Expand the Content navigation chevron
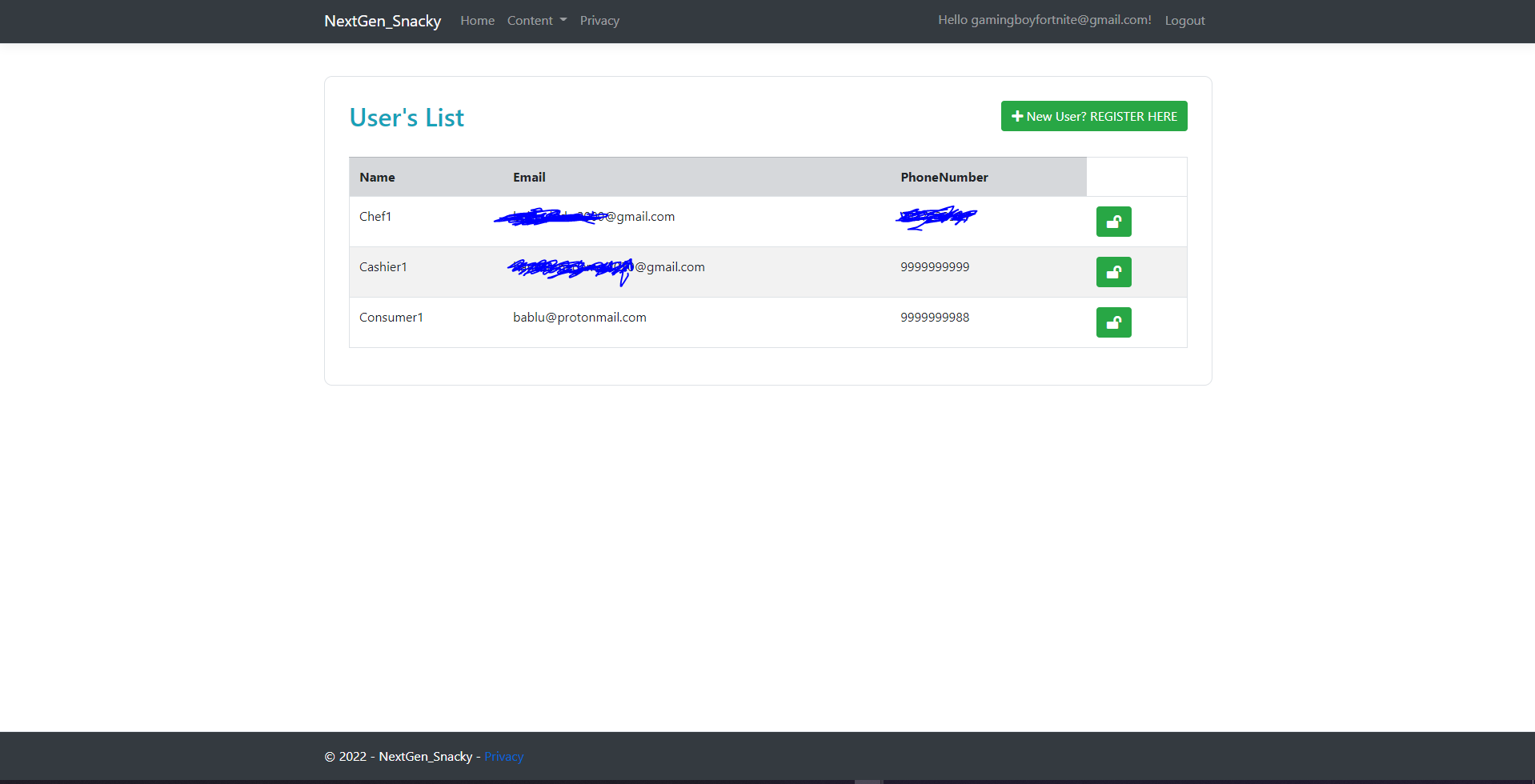 563,22
